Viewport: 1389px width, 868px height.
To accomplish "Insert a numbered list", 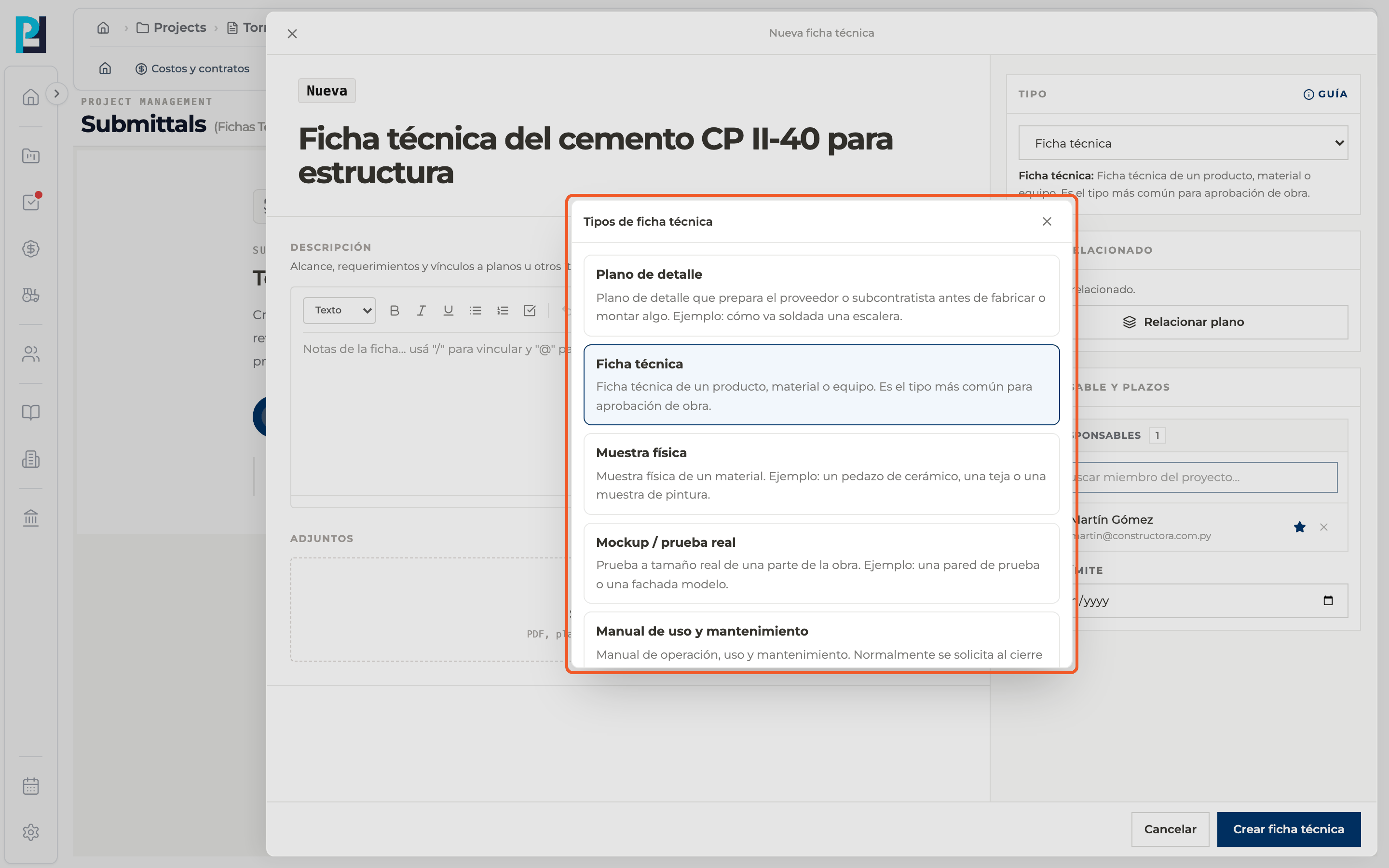I will pos(503,311).
